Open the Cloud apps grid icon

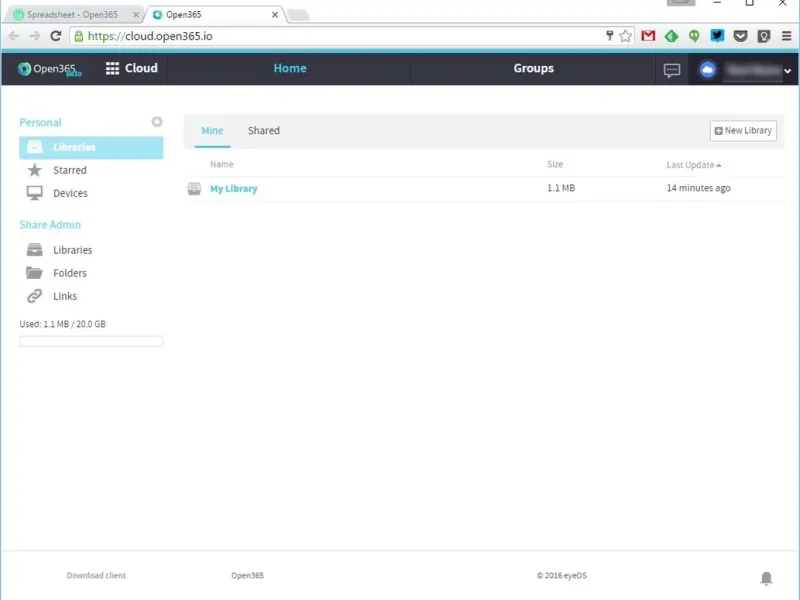point(112,68)
